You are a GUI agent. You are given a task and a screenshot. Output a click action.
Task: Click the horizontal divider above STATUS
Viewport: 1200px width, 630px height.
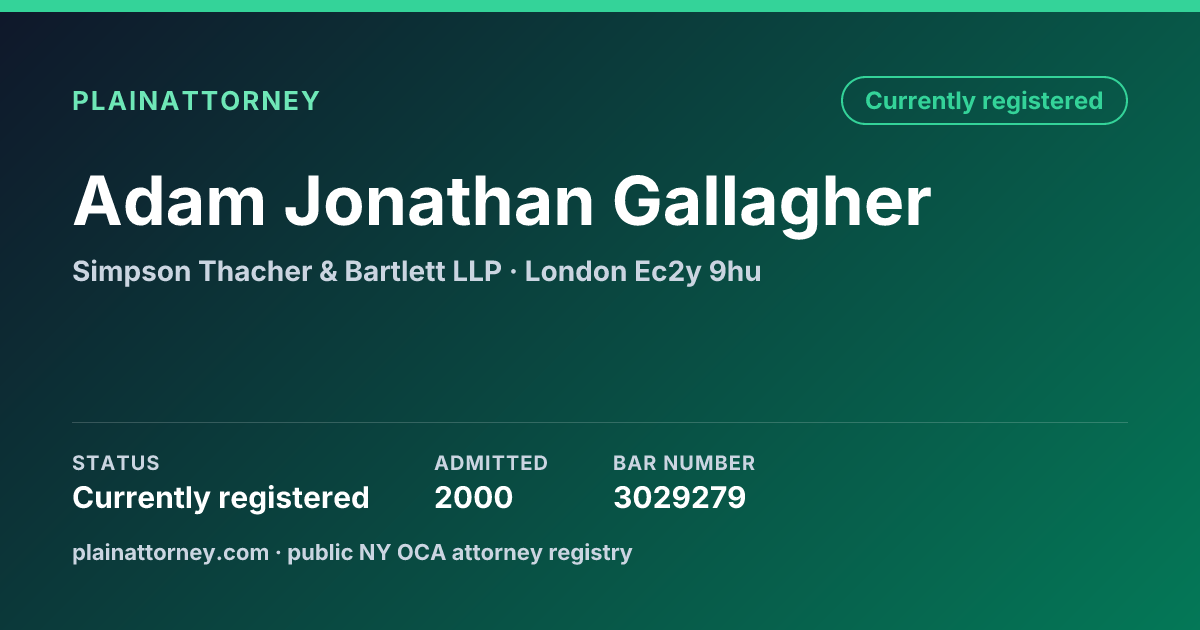(600, 422)
